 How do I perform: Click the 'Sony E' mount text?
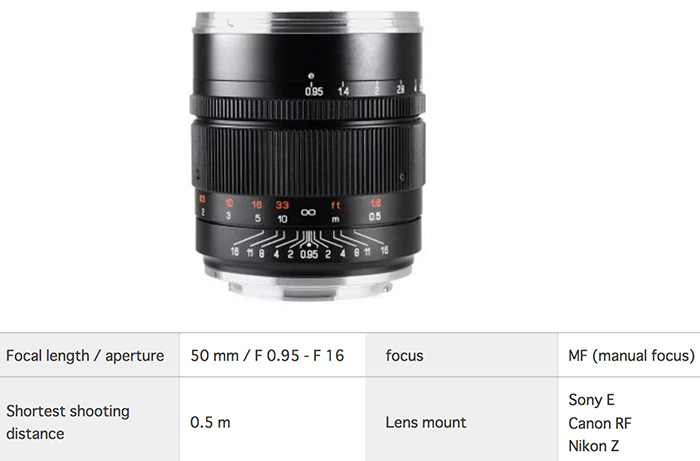click(591, 399)
